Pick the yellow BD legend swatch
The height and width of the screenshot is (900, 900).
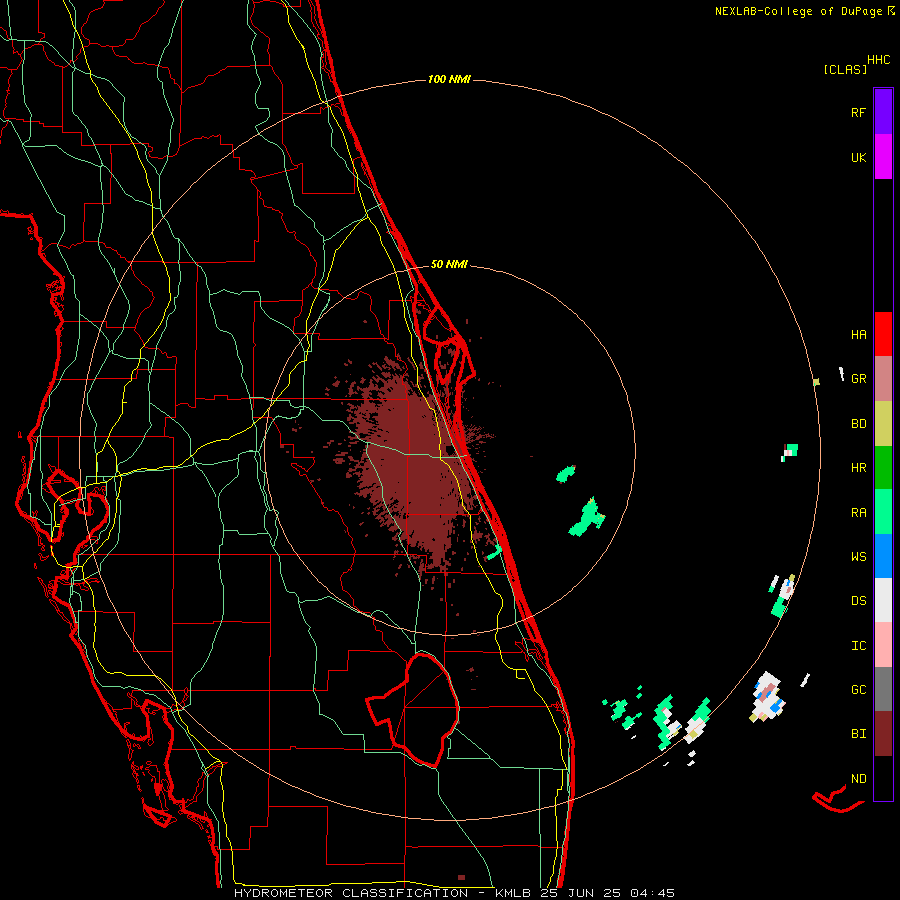click(883, 423)
